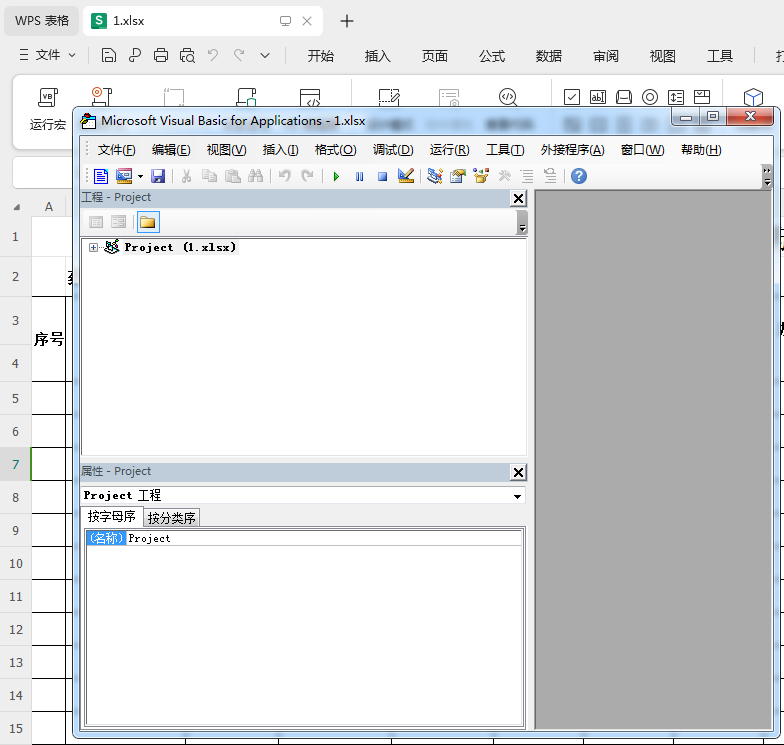Save the project with the floppy disk icon

point(158,176)
